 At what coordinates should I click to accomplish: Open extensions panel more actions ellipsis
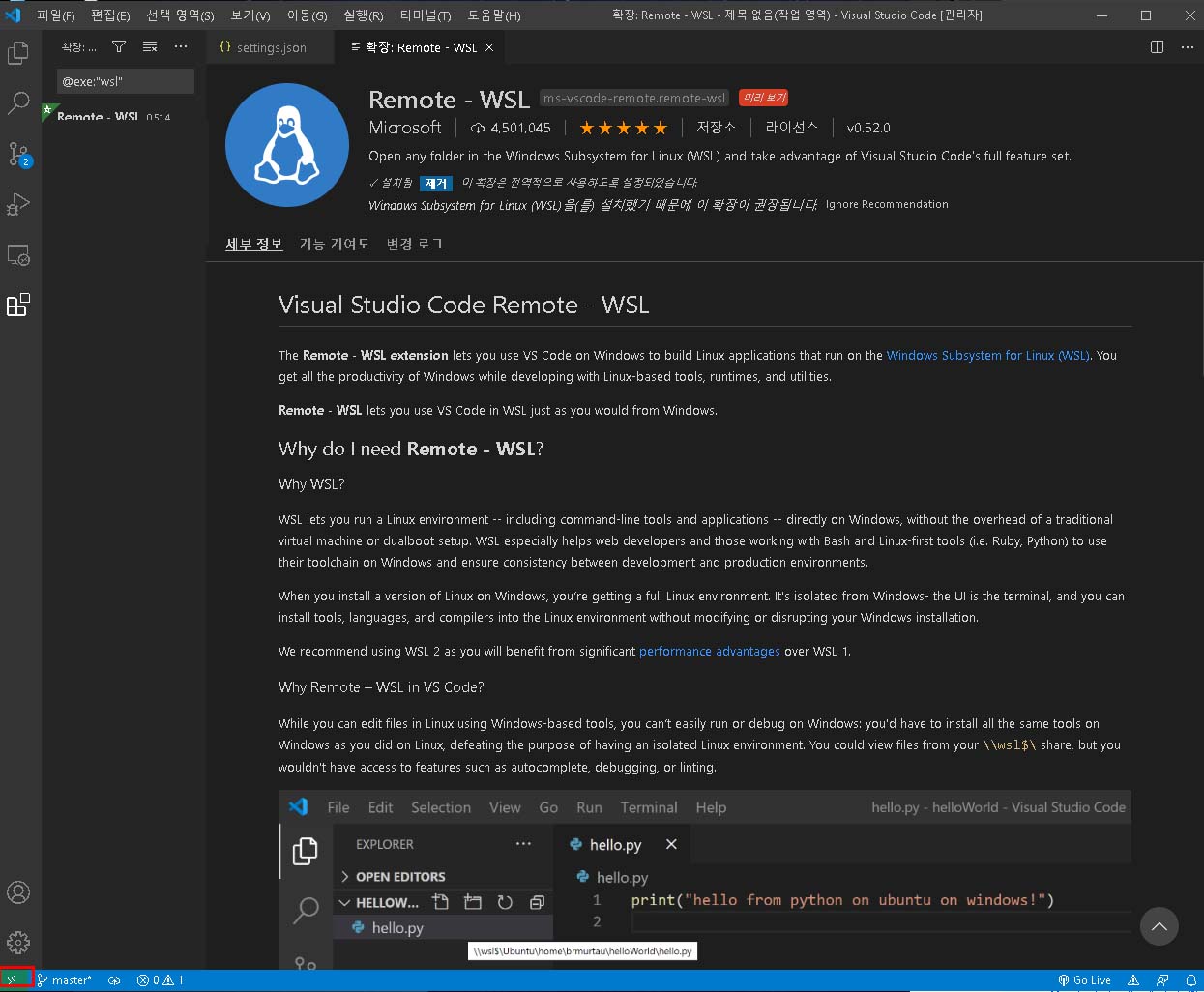(181, 46)
